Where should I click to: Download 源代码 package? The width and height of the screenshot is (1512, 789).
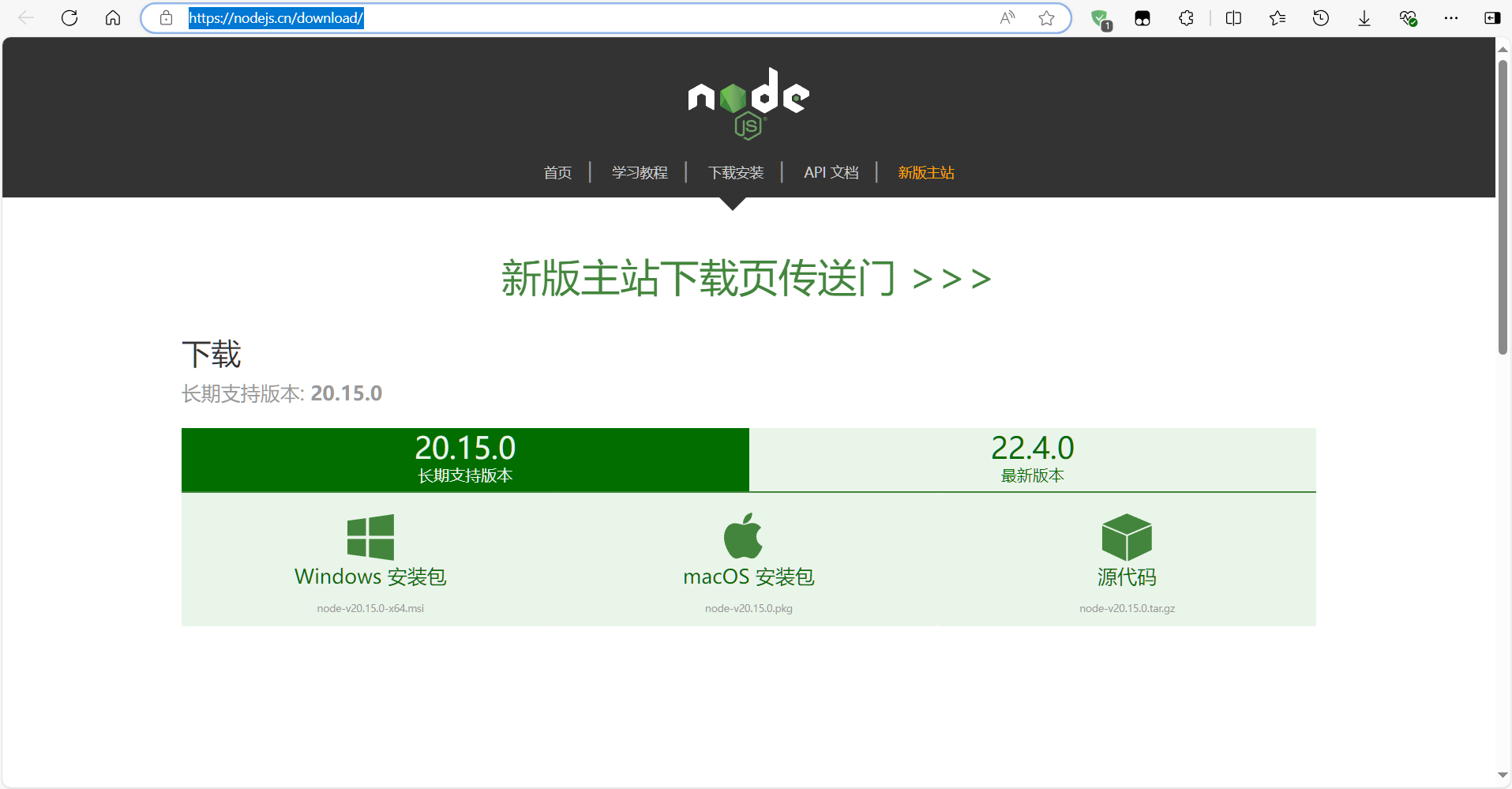[x=1127, y=577]
